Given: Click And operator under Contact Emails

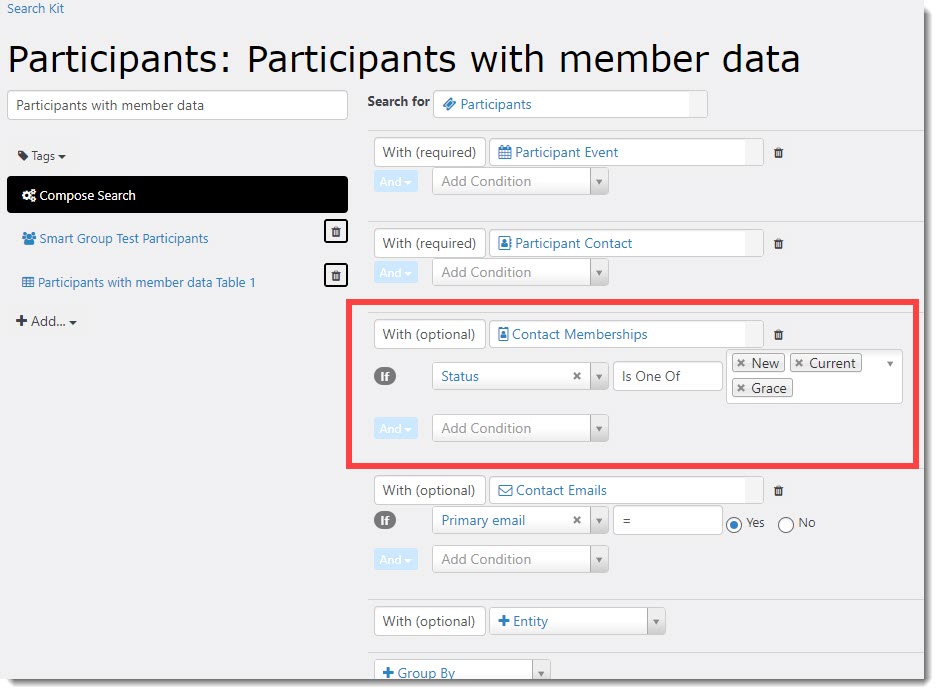Looking at the screenshot, I should [x=396, y=560].
